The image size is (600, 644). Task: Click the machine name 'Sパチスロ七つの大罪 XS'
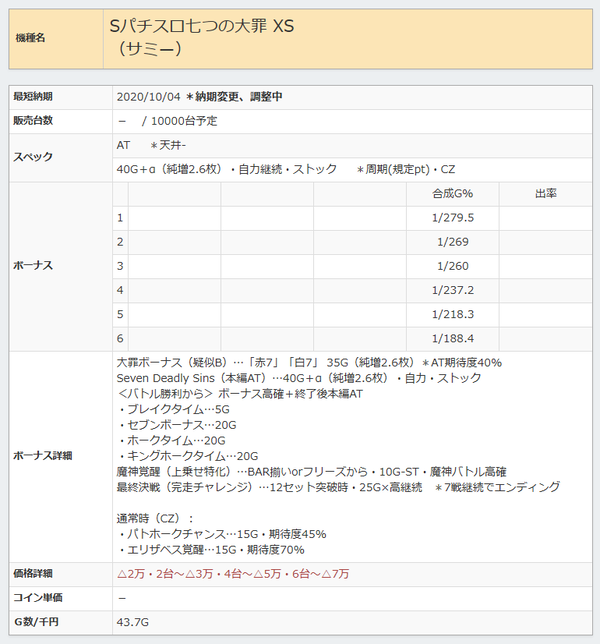coord(202,26)
